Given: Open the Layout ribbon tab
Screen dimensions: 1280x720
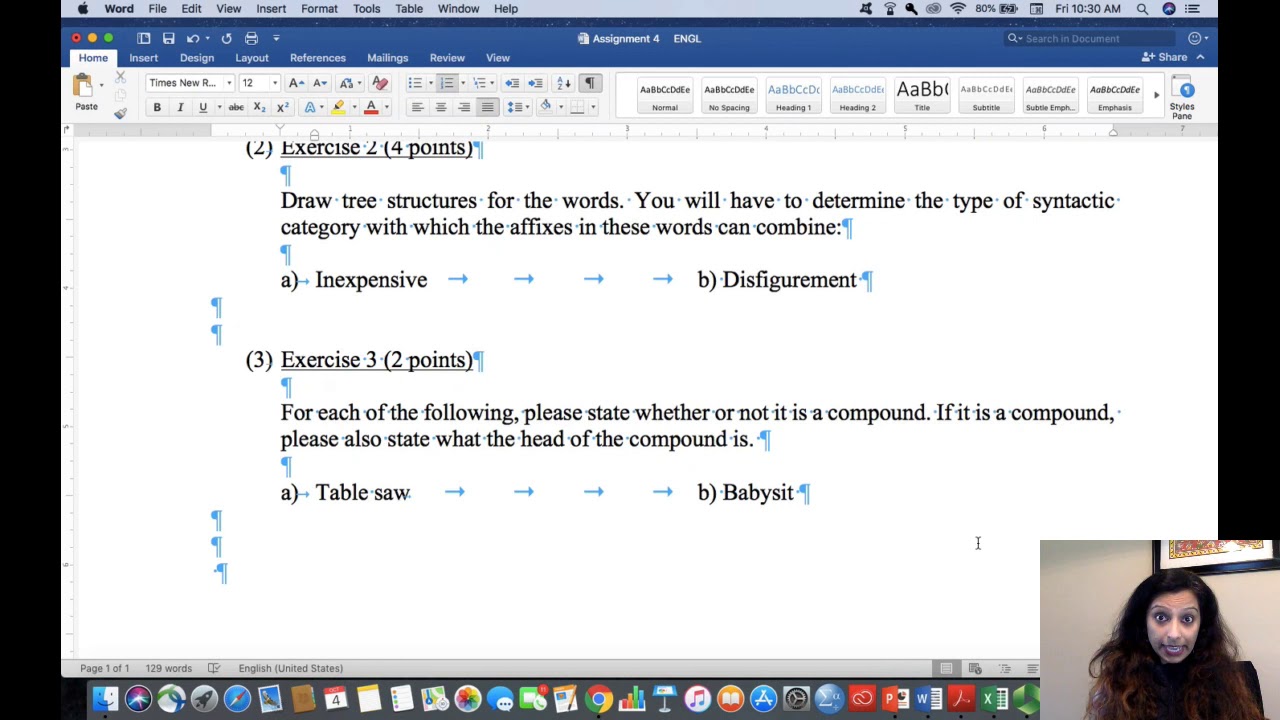Looking at the screenshot, I should coord(252,58).
